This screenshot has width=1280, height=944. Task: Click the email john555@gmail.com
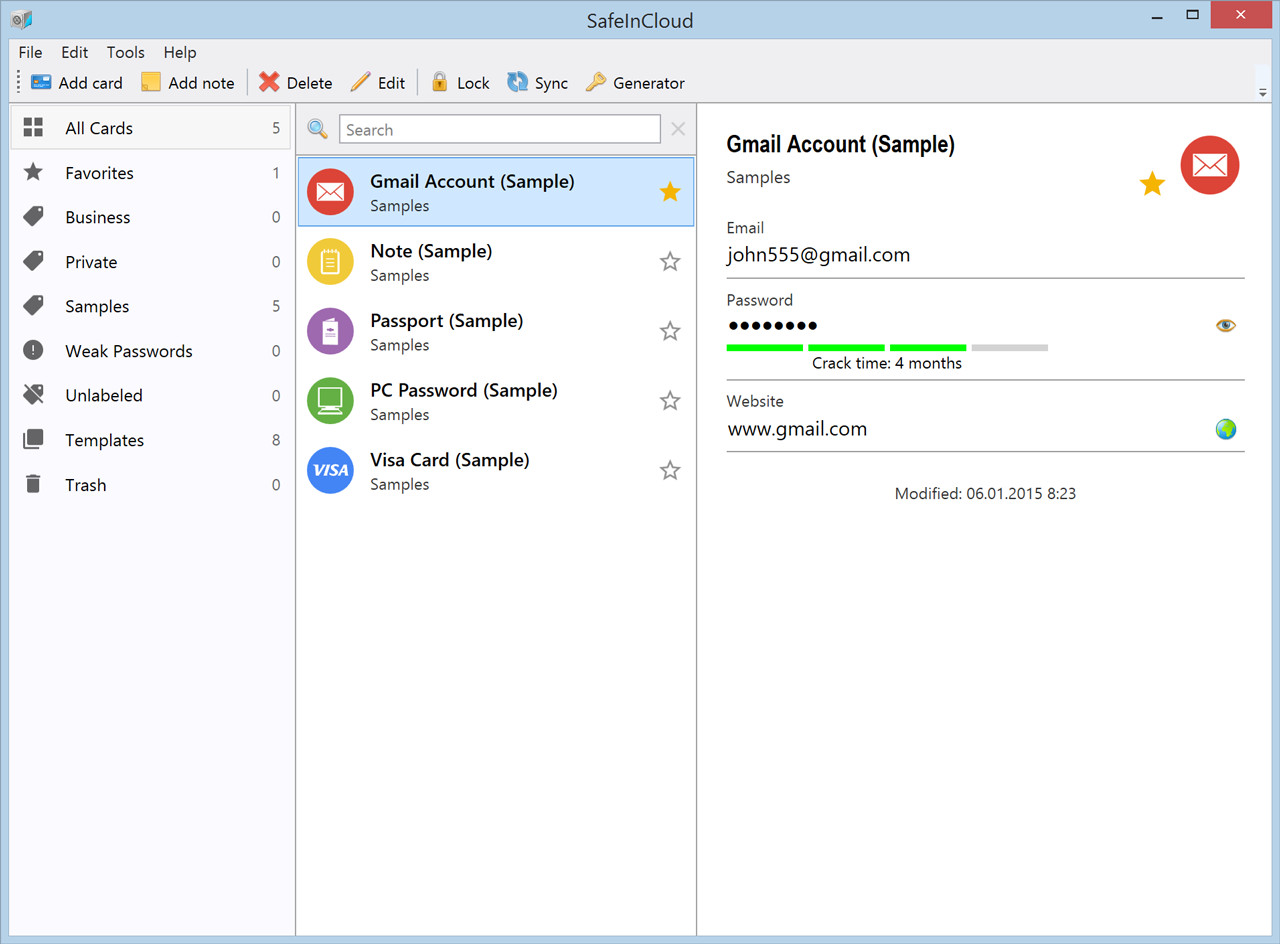tap(818, 255)
